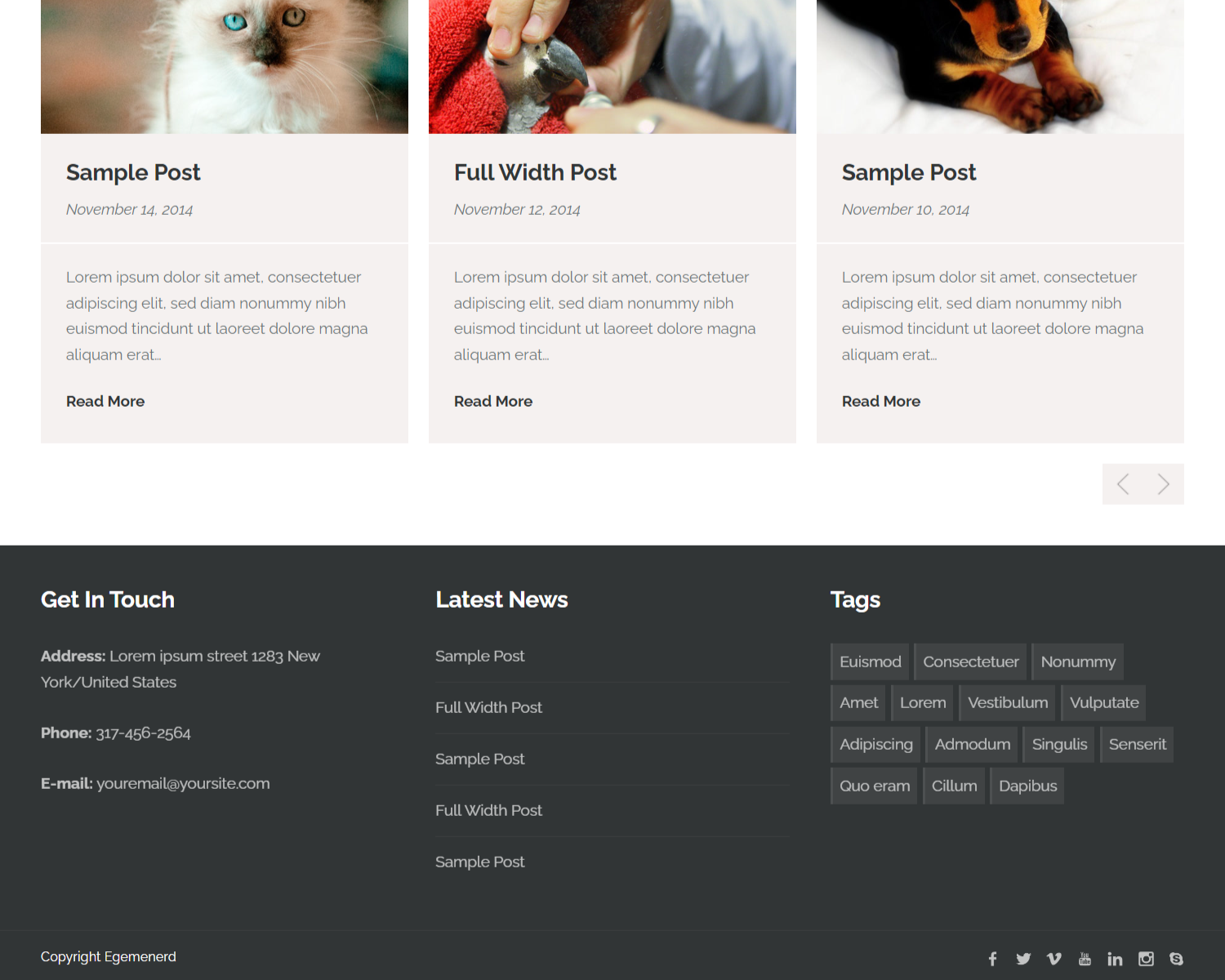Select the Vestibulum tag
The image size is (1225, 980).
coord(1007,702)
